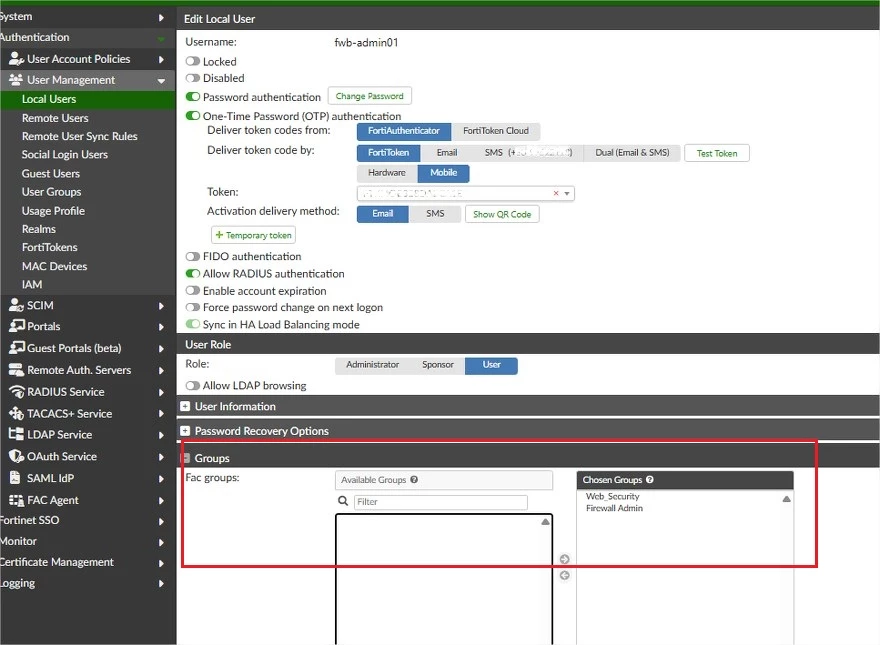Select the Sponsor role
This screenshot has height=645, width=880.
(438, 365)
